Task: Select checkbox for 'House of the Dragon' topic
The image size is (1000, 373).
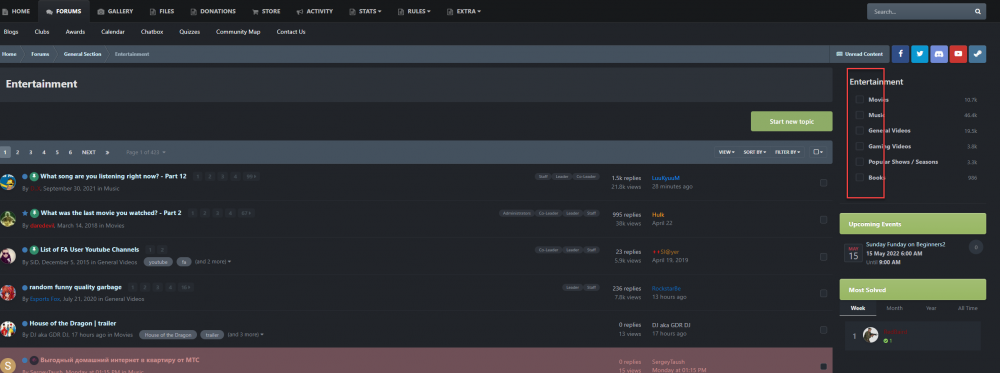Action: tap(823, 330)
